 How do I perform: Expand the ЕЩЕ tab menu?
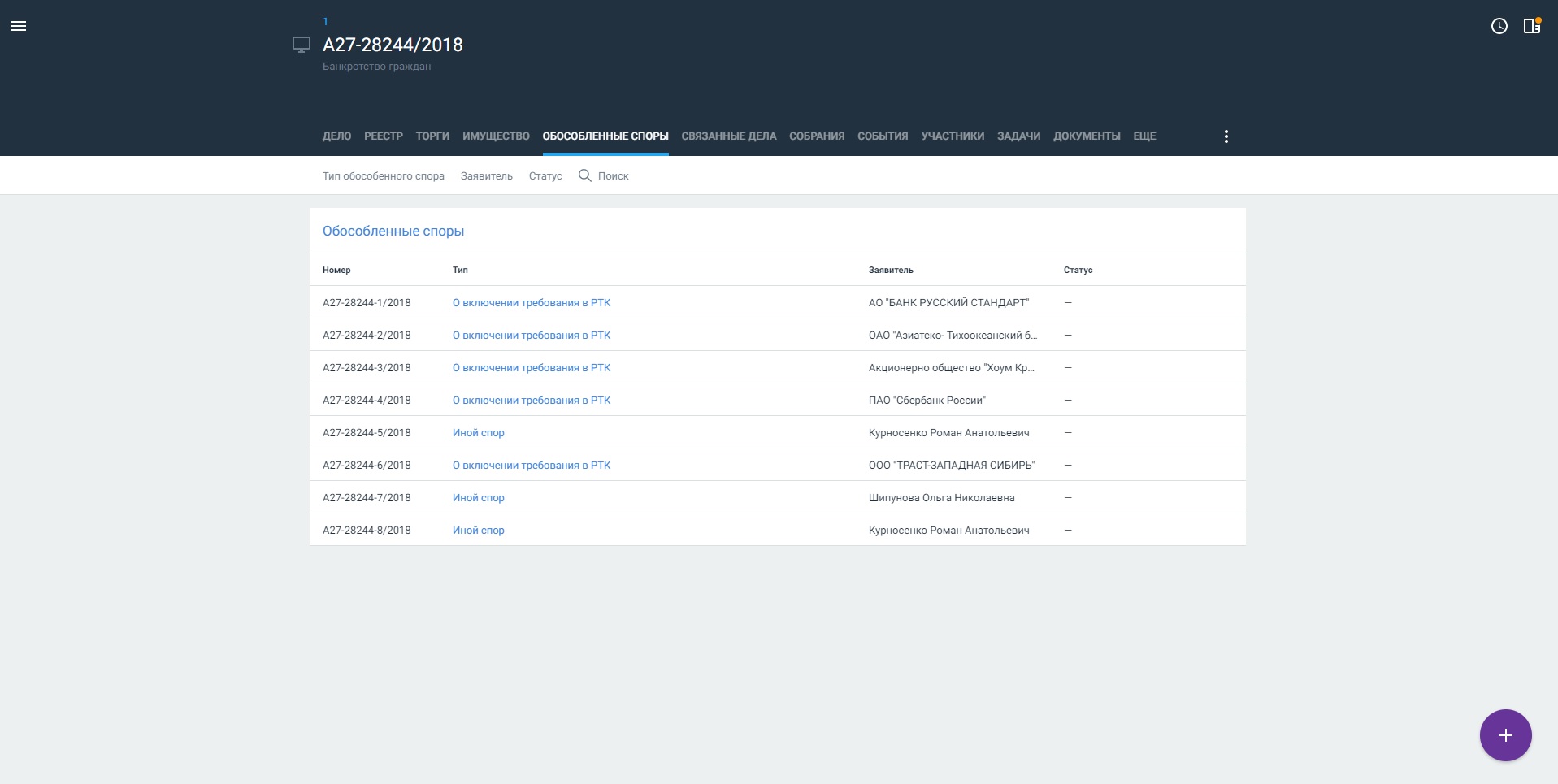[1144, 136]
